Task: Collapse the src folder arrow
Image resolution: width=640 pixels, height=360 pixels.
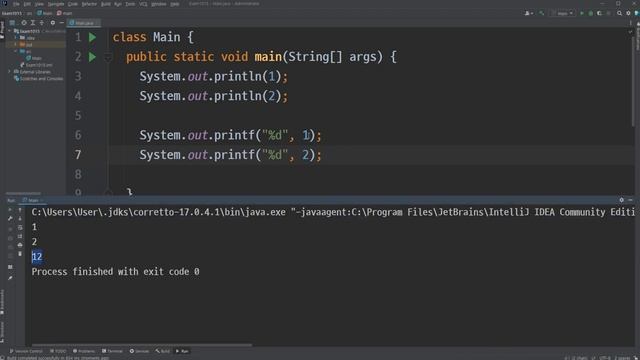Action: [x=16, y=51]
